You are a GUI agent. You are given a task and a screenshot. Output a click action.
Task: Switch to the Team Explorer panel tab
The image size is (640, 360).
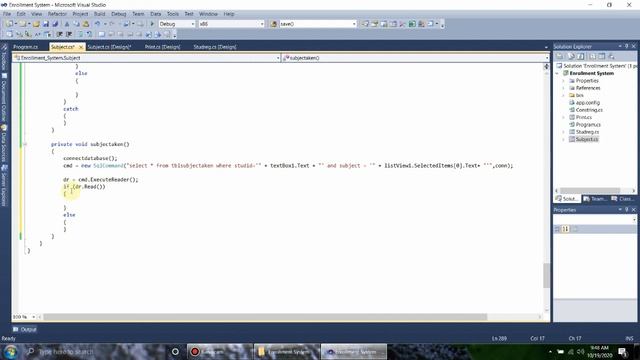pyautogui.click(x=595, y=199)
